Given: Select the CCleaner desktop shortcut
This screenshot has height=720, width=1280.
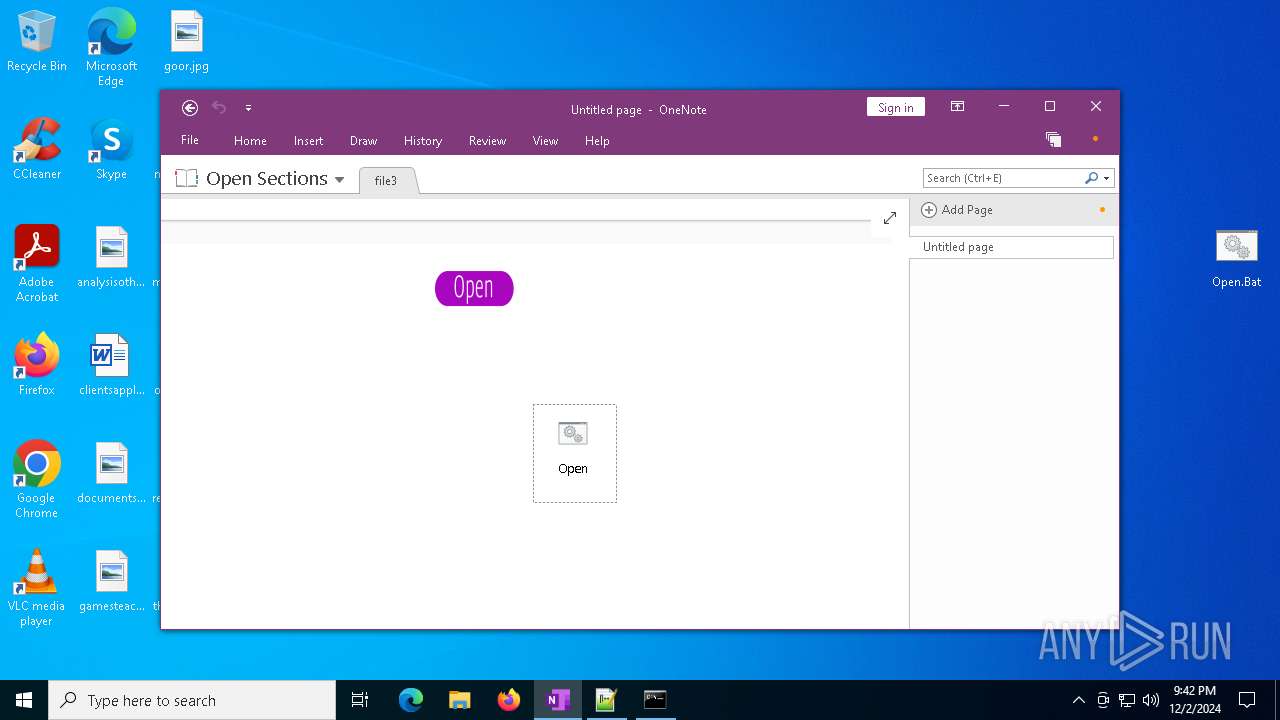Looking at the screenshot, I should (x=37, y=149).
